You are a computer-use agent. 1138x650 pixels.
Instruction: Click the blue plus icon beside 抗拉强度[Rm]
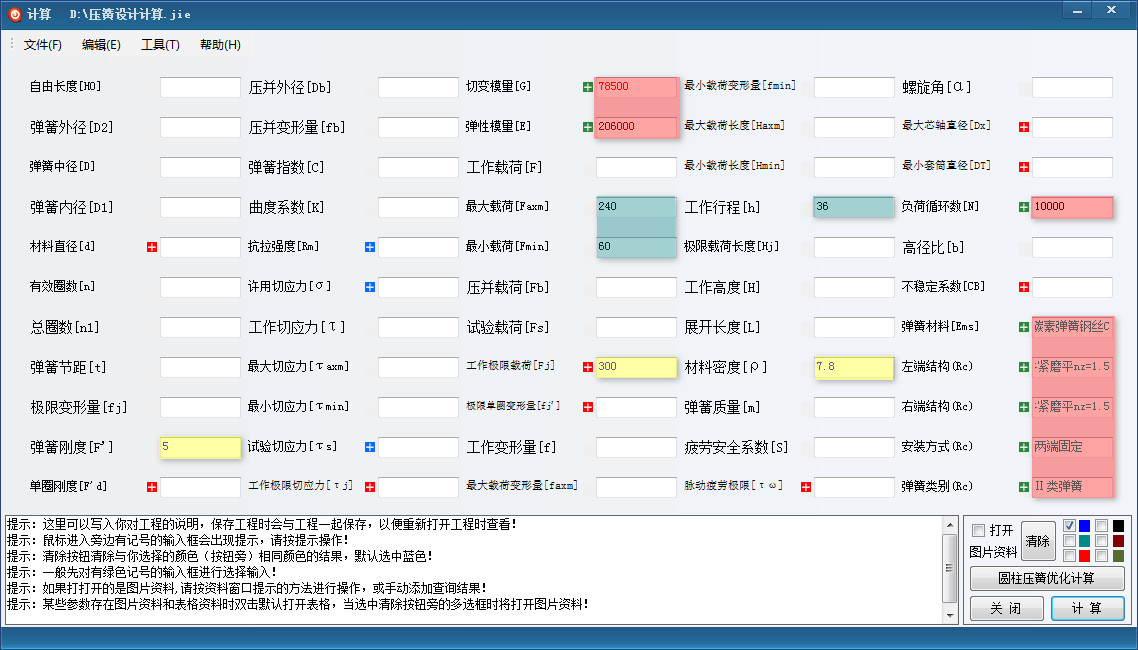[x=370, y=247]
